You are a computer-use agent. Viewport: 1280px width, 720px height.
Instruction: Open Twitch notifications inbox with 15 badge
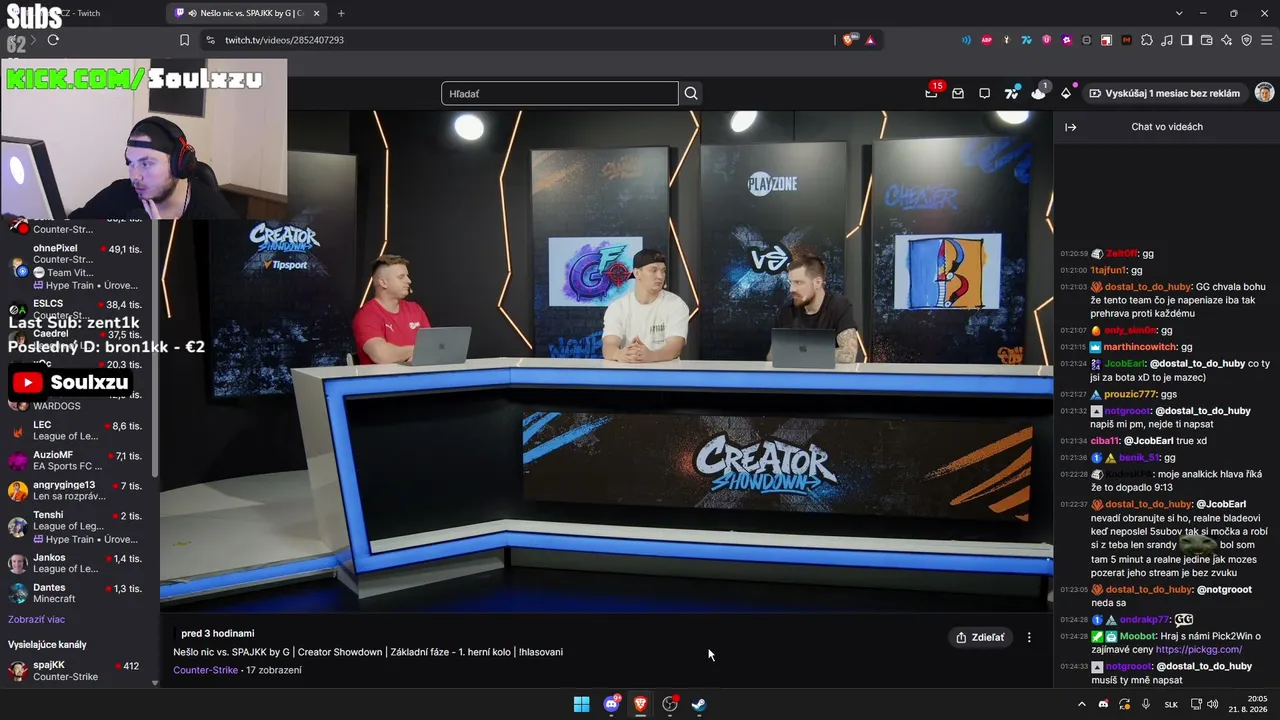932,92
